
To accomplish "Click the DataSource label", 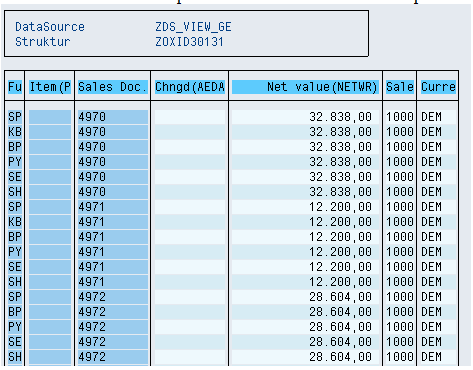I will pyautogui.click(x=50, y=27).
